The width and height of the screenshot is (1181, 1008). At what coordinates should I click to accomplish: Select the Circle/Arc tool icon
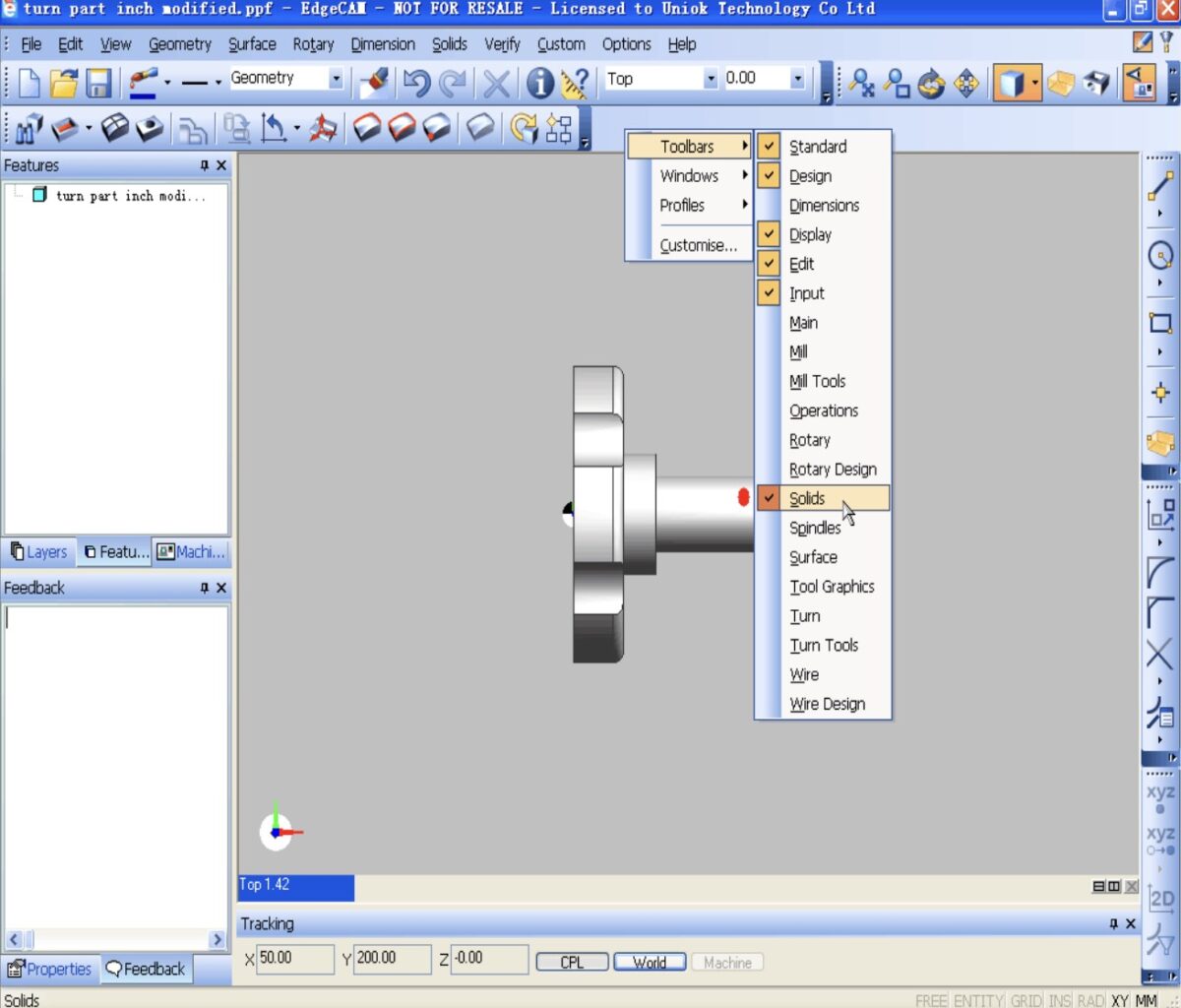tap(1160, 255)
